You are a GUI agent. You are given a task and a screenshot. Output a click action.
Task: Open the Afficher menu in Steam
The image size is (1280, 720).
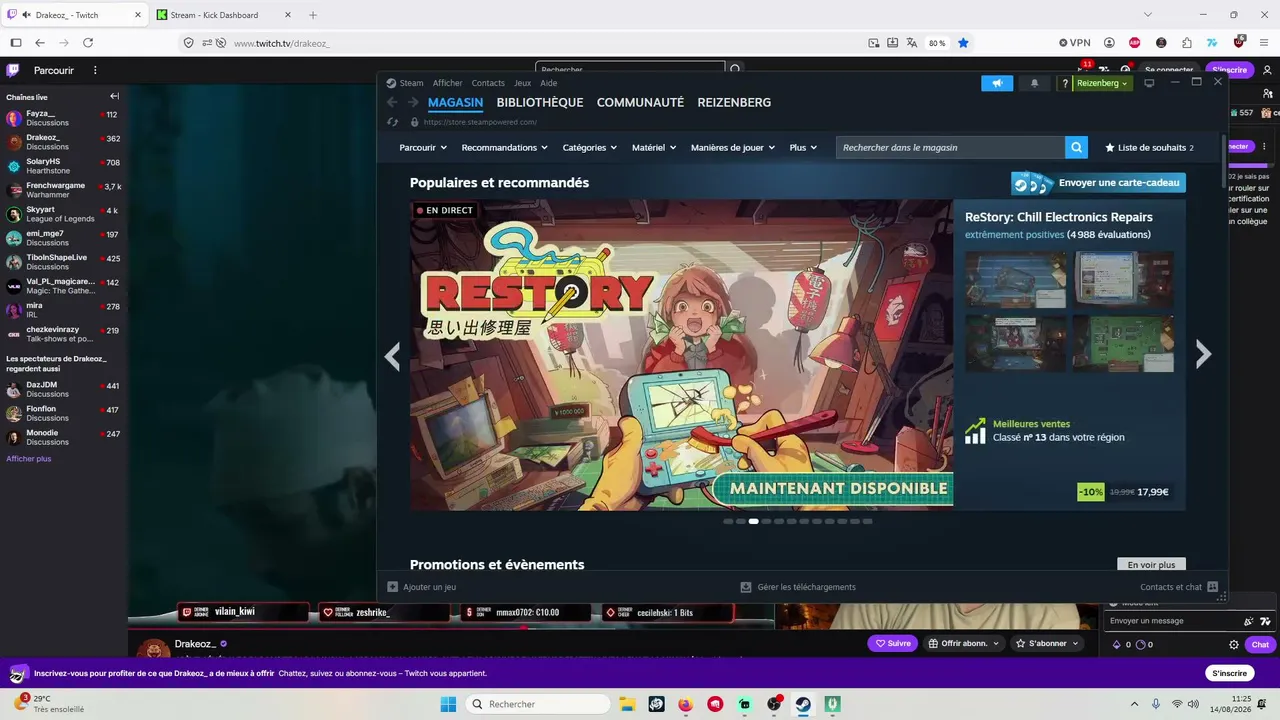click(x=448, y=83)
